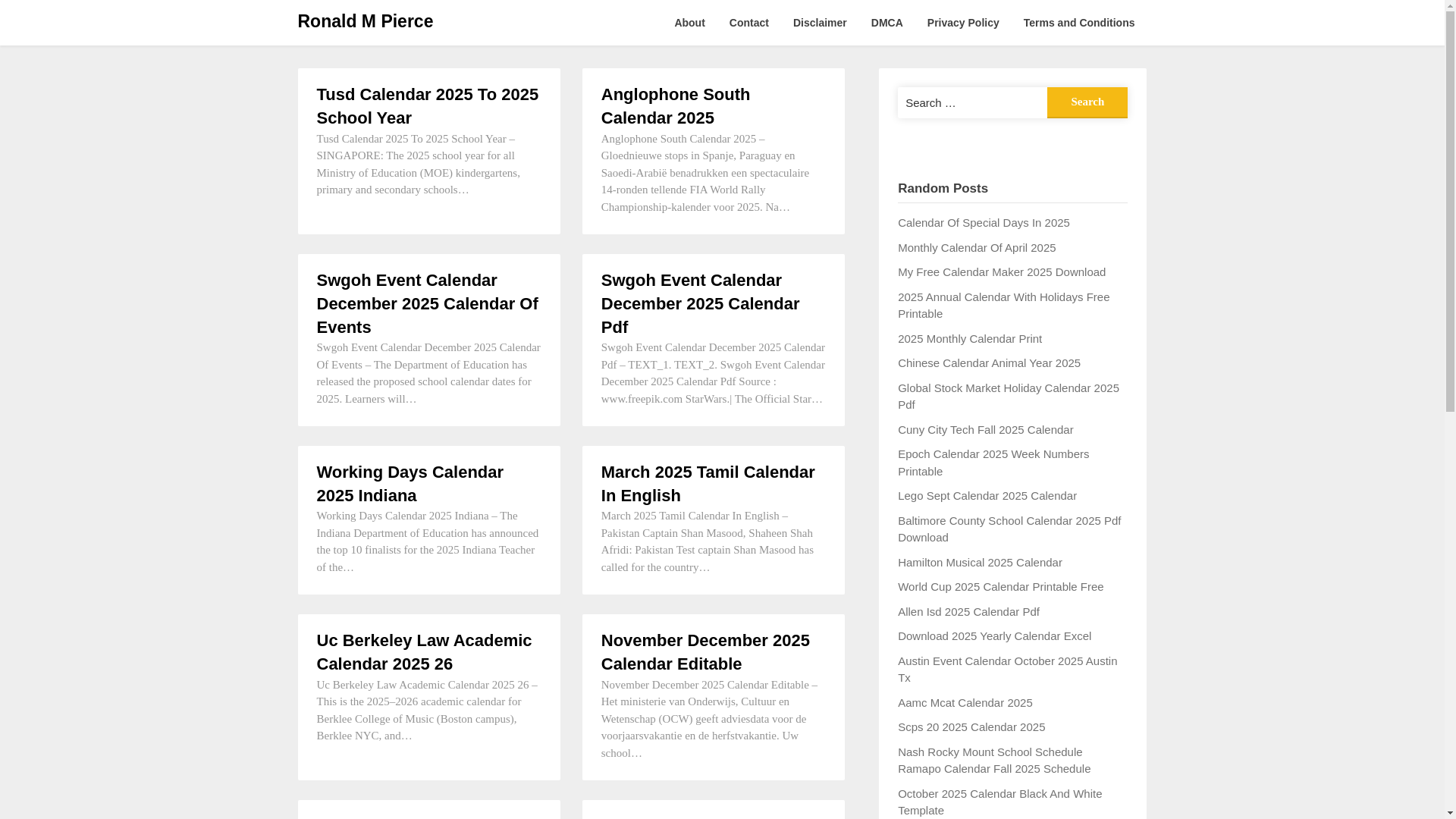Open 2025 Annual Calendar With Holidays link

[1003, 306]
